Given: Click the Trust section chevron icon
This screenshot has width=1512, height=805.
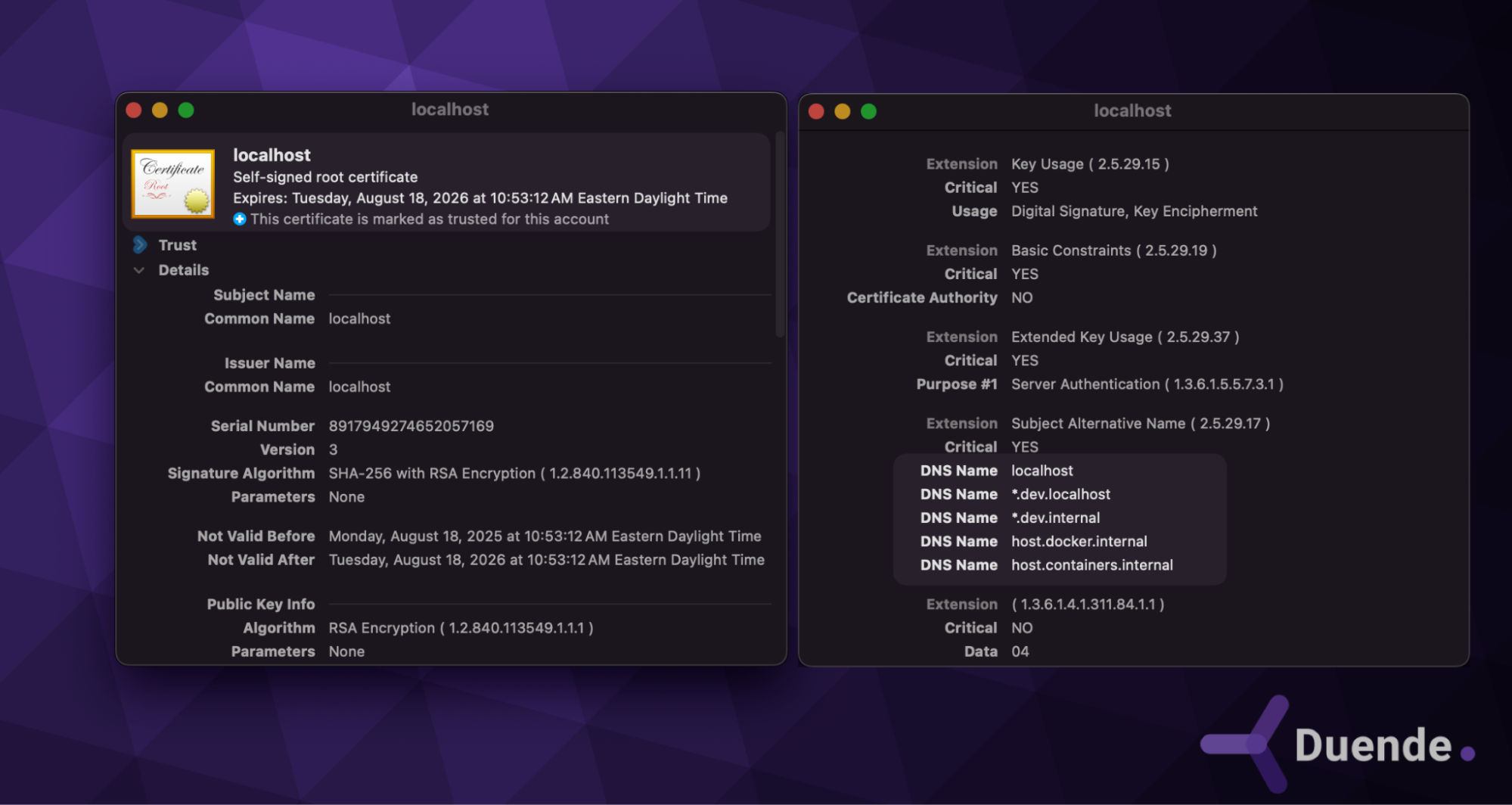Looking at the screenshot, I should [x=140, y=244].
